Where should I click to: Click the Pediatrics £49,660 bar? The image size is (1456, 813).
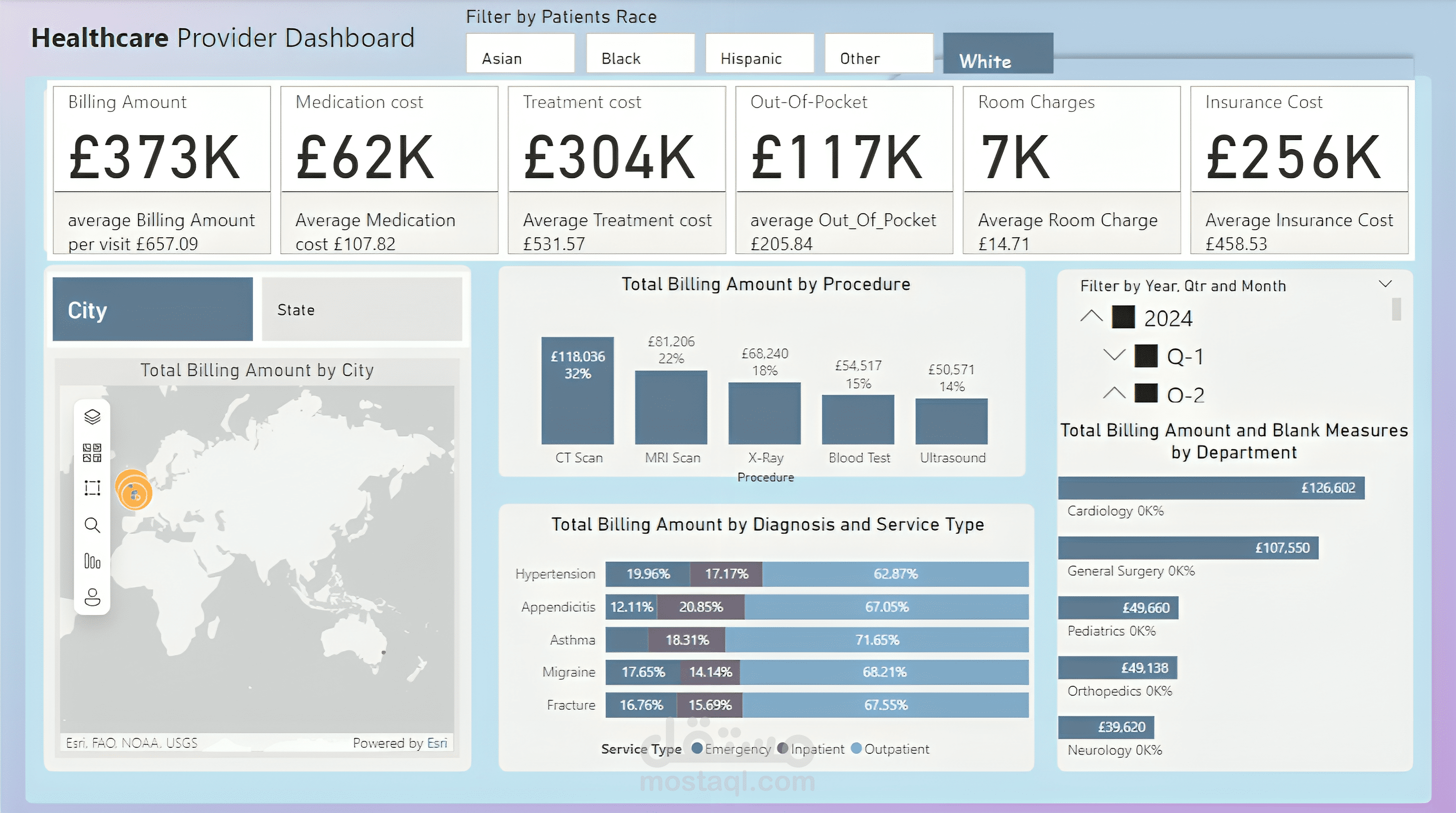pos(1118,607)
